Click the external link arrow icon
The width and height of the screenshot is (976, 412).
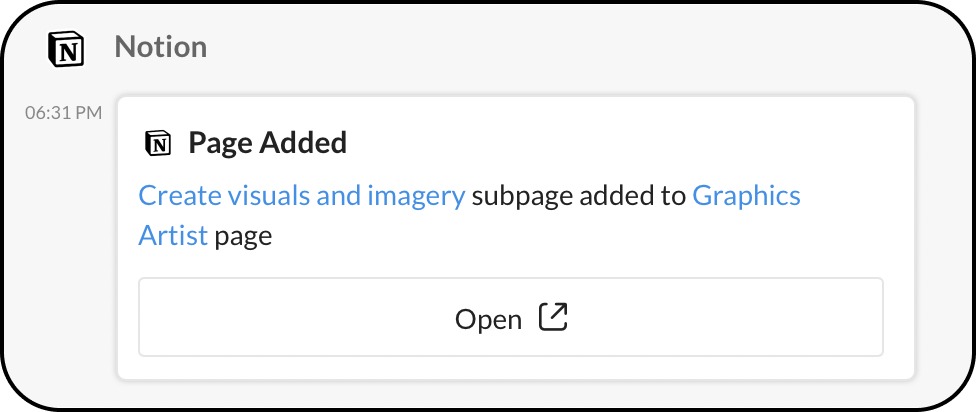click(553, 318)
